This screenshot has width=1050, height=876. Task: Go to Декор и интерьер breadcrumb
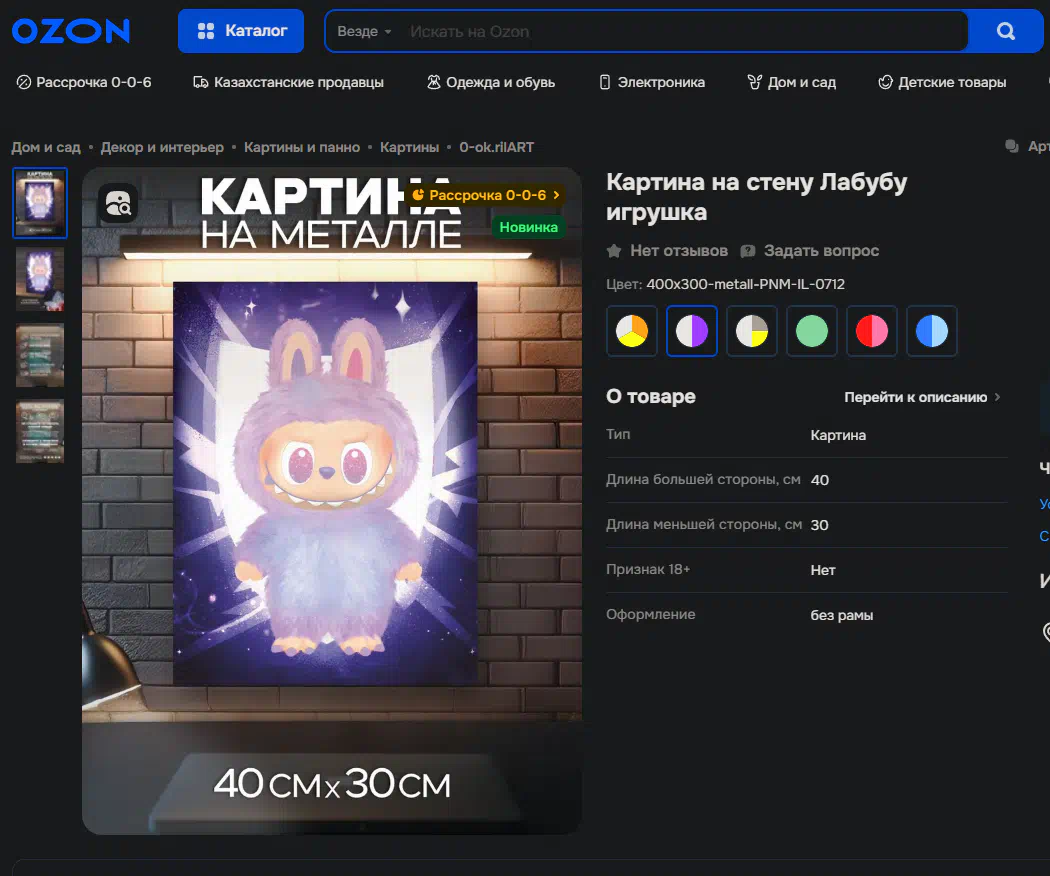(x=162, y=147)
